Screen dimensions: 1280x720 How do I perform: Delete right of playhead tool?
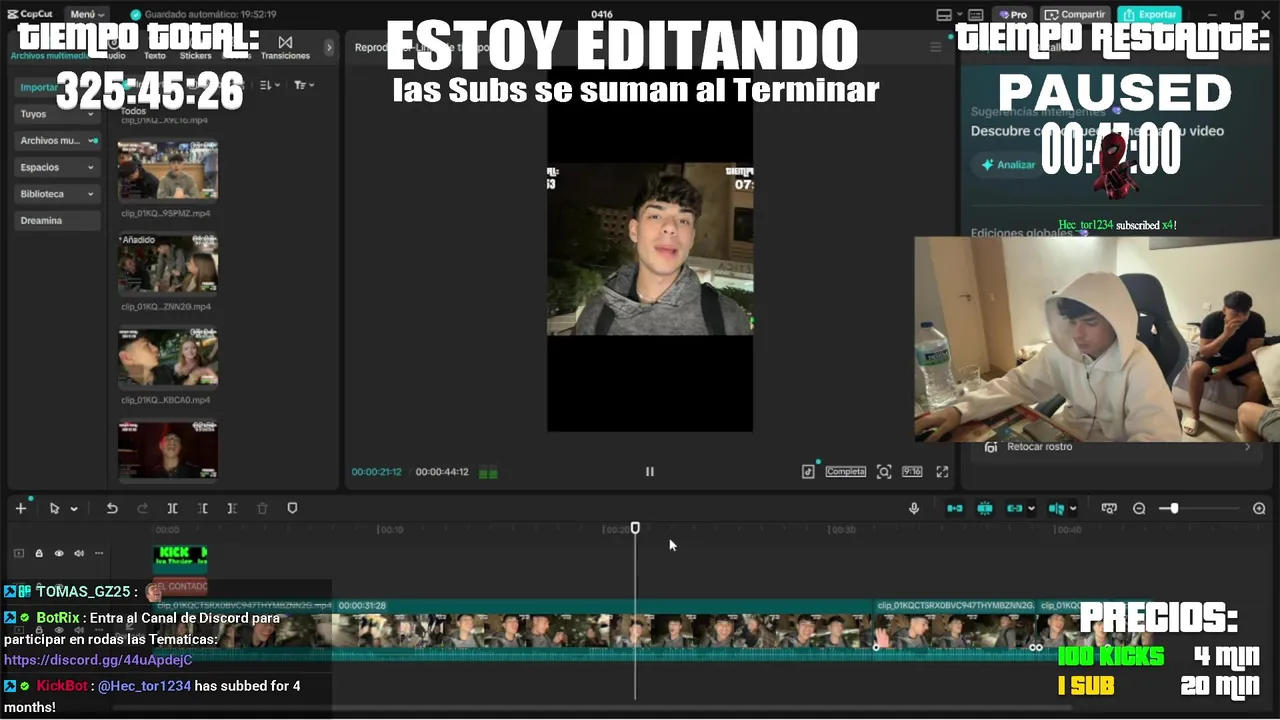pos(232,508)
